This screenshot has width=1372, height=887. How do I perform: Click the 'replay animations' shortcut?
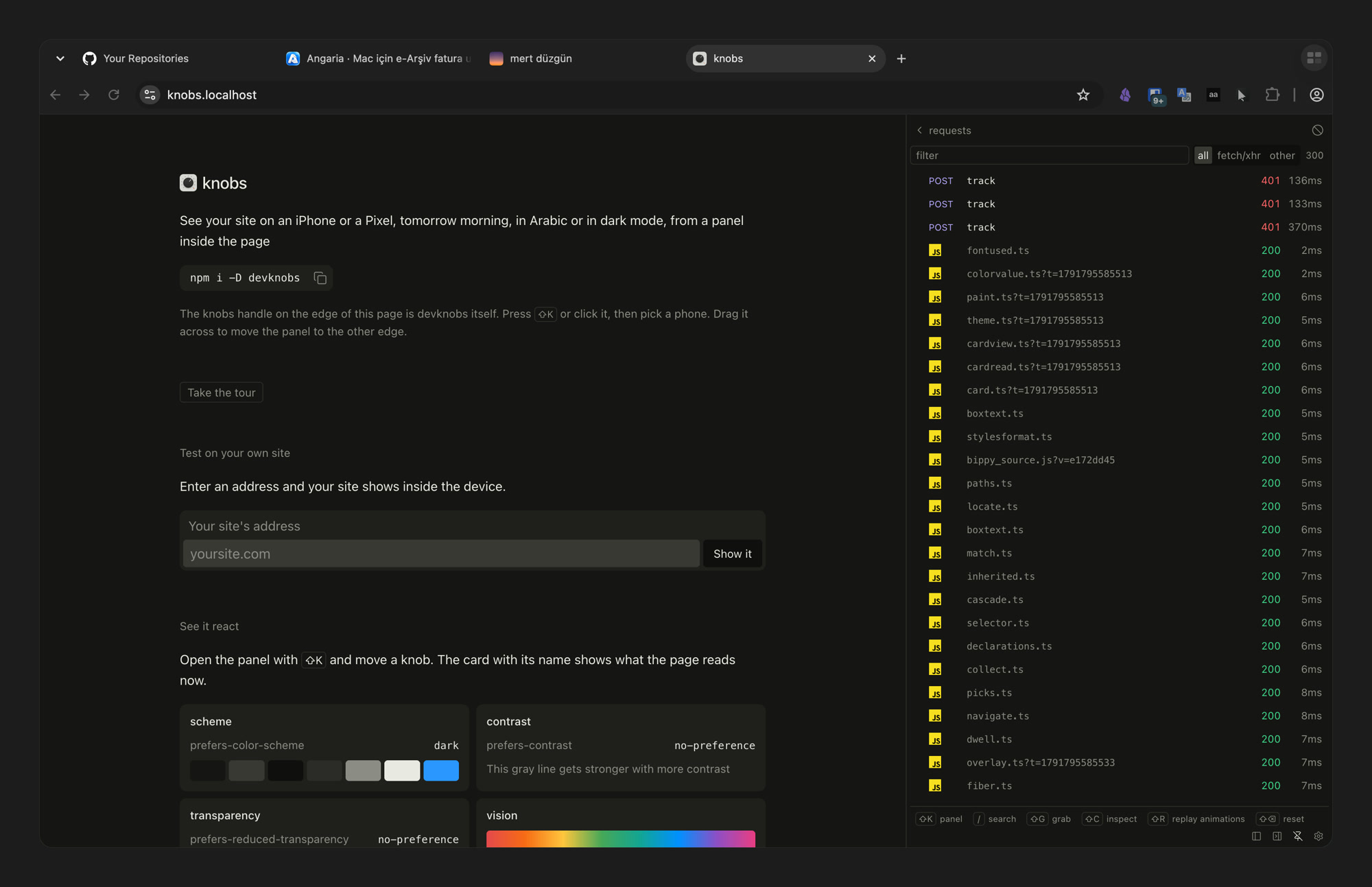click(1197, 819)
